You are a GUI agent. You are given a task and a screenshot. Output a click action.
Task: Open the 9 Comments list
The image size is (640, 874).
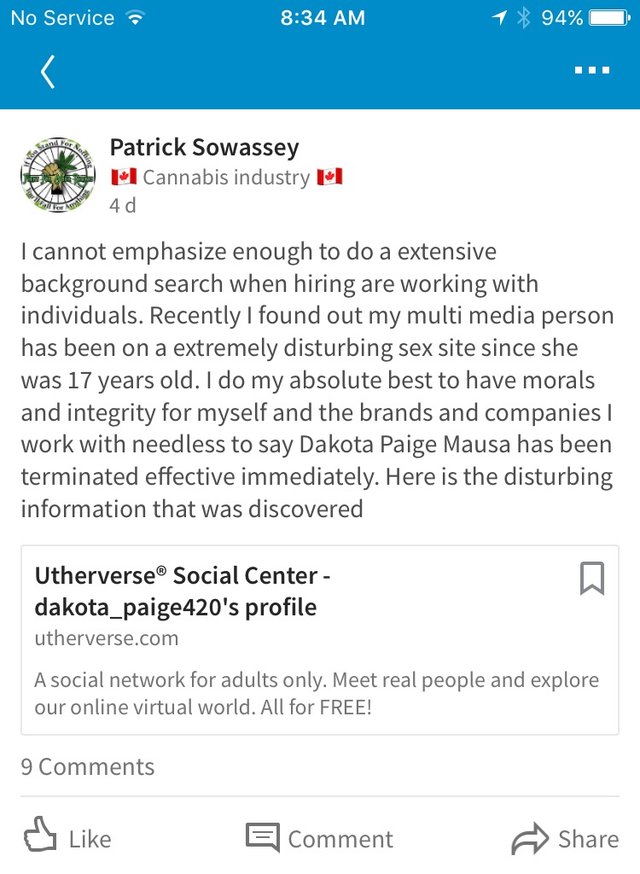click(88, 767)
